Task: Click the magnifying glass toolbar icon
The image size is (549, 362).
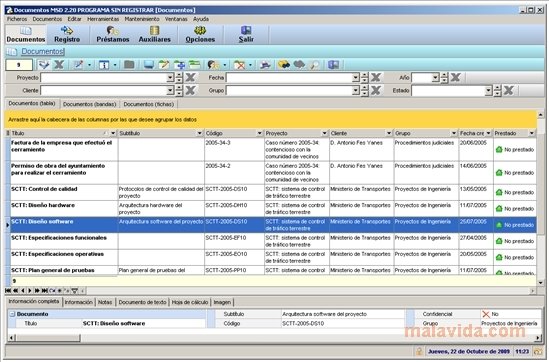Action: coord(314,65)
